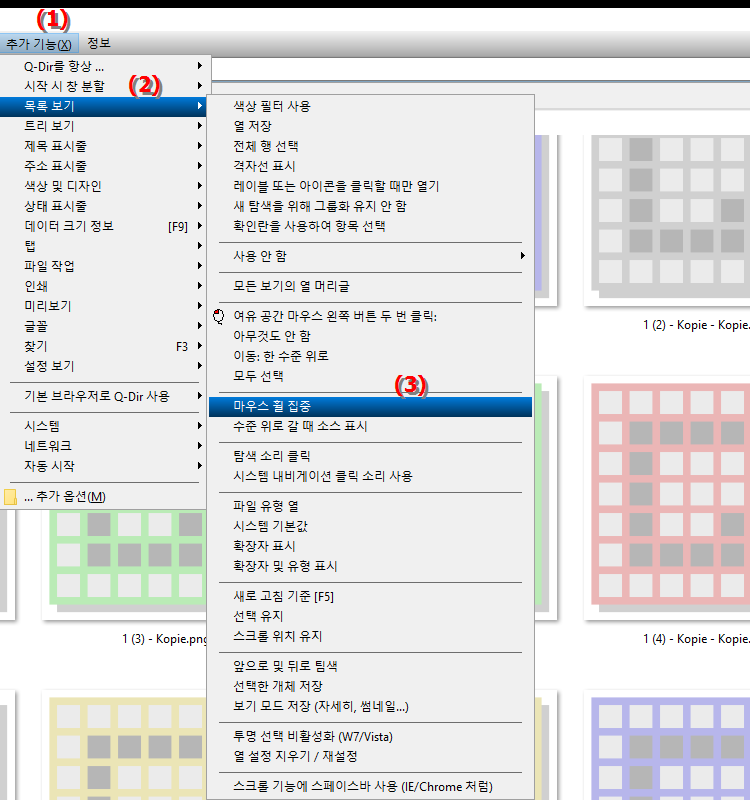
Task: Toggle 선택한 개체 저장 option
Action: 370,686
